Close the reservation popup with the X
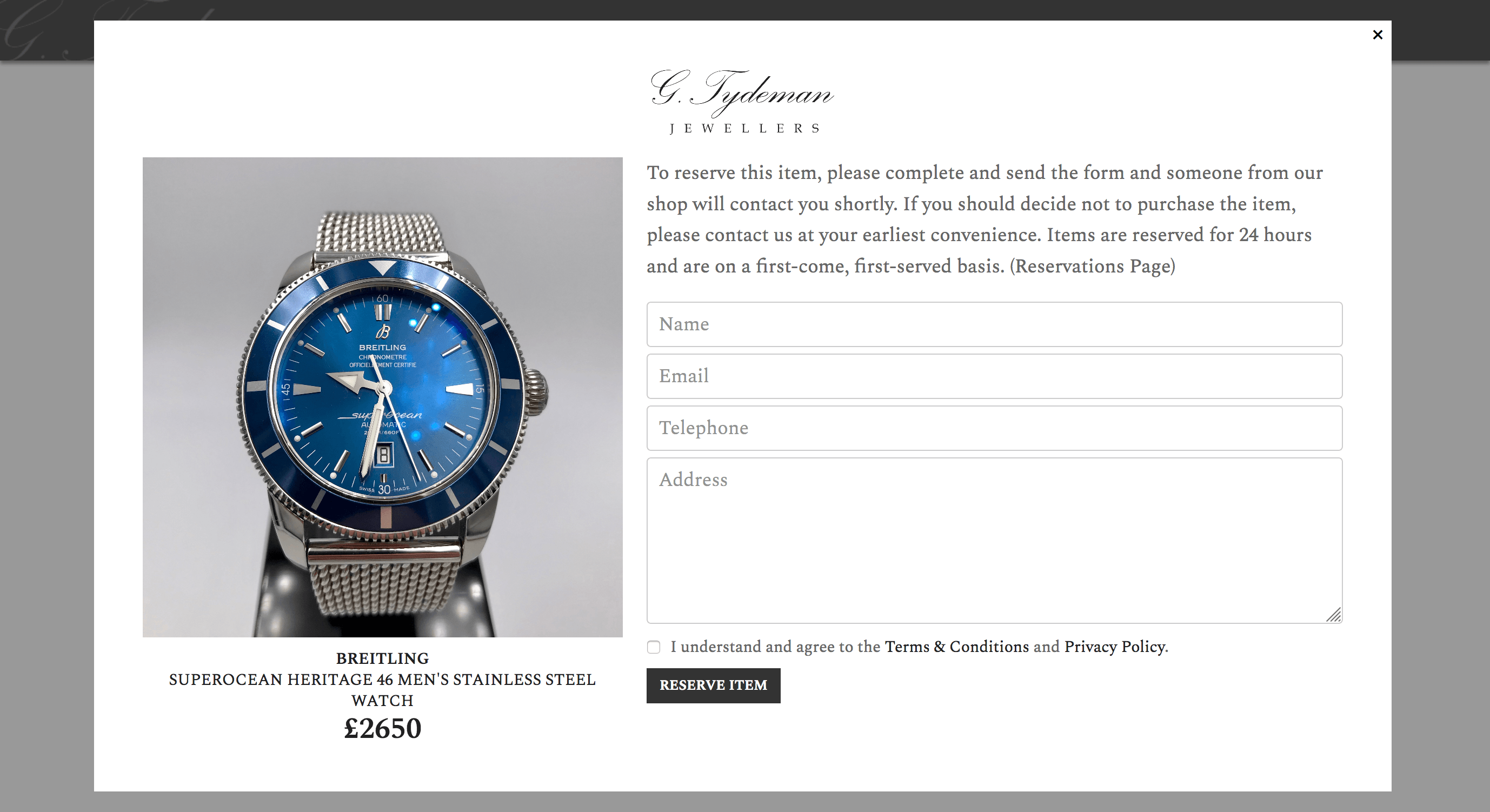The height and width of the screenshot is (812, 1490). [1377, 35]
